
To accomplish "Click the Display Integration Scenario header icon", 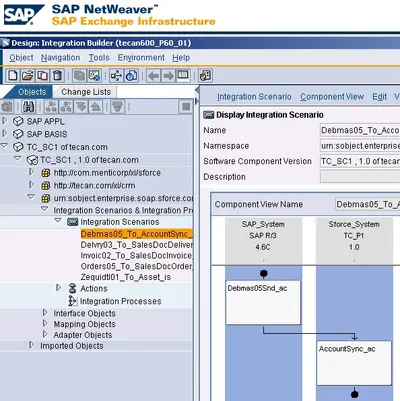I will (x=209, y=115).
